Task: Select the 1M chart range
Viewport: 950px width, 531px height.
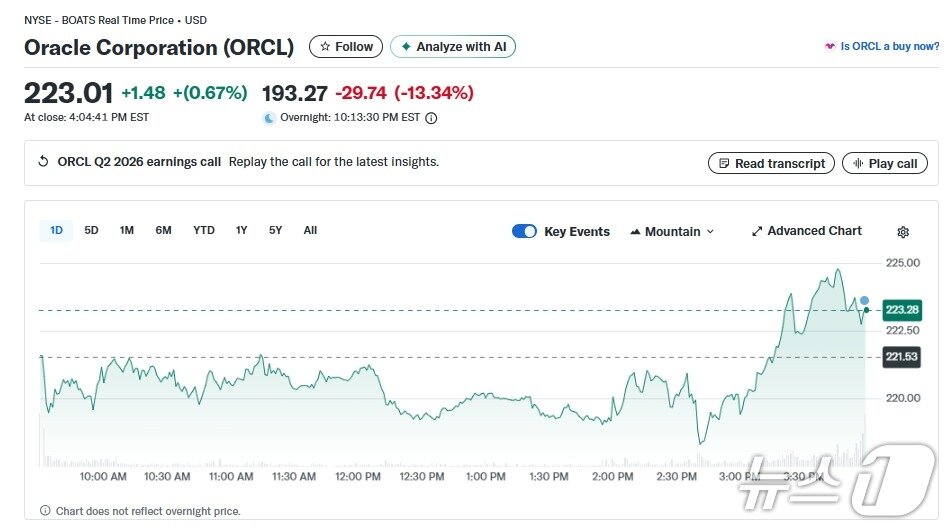Action: tap(127, 230)
